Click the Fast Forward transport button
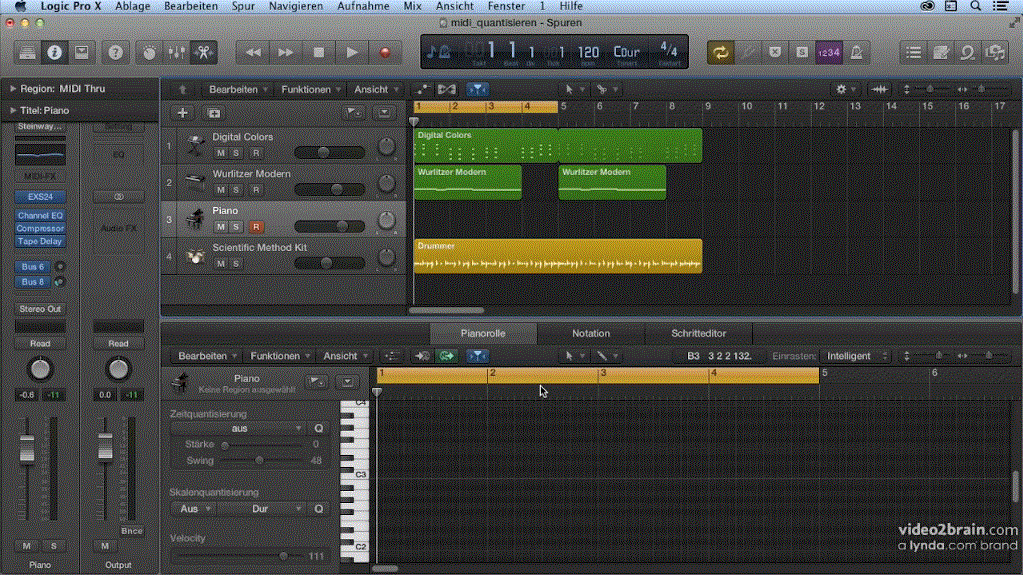Image resolution: width=1023 pixels, height=575 pixels. click(286, 52)
